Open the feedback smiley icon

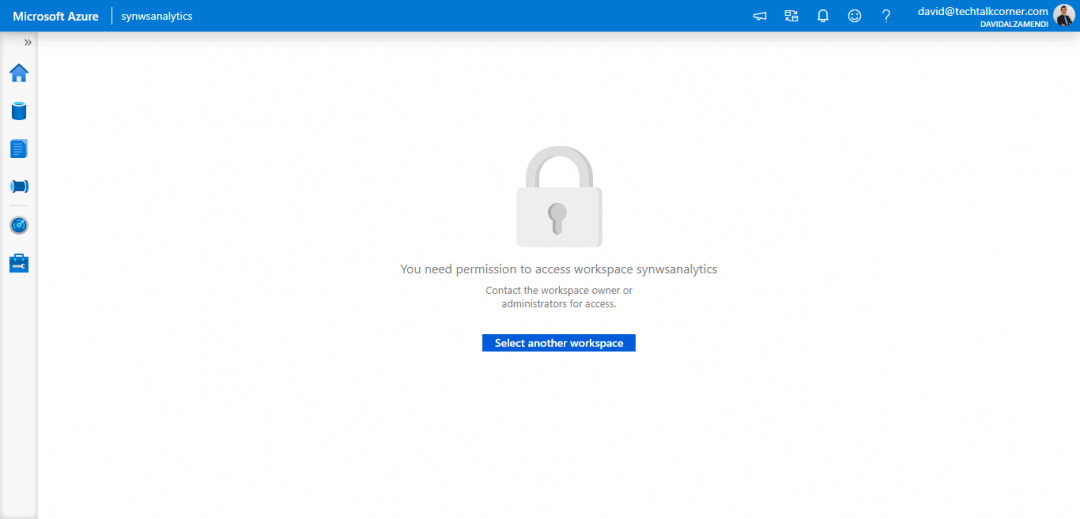pos(854,16)
